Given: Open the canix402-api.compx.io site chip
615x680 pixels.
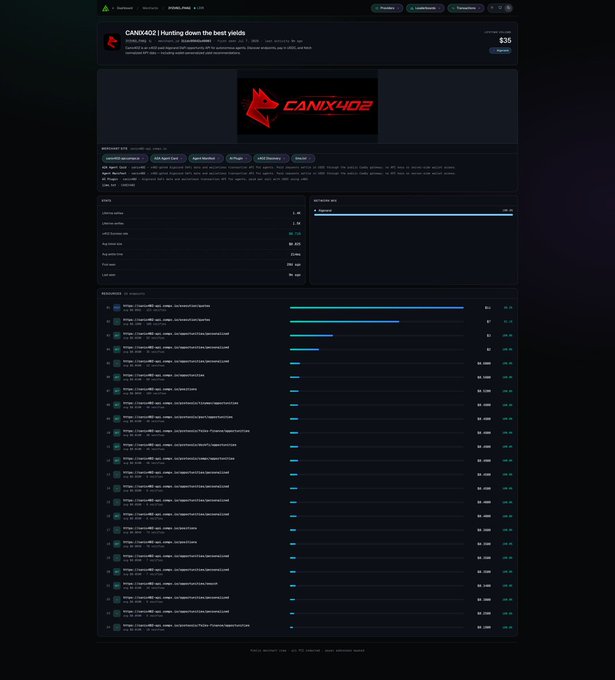Looking at the screenshot, I should tap(125, 159).
